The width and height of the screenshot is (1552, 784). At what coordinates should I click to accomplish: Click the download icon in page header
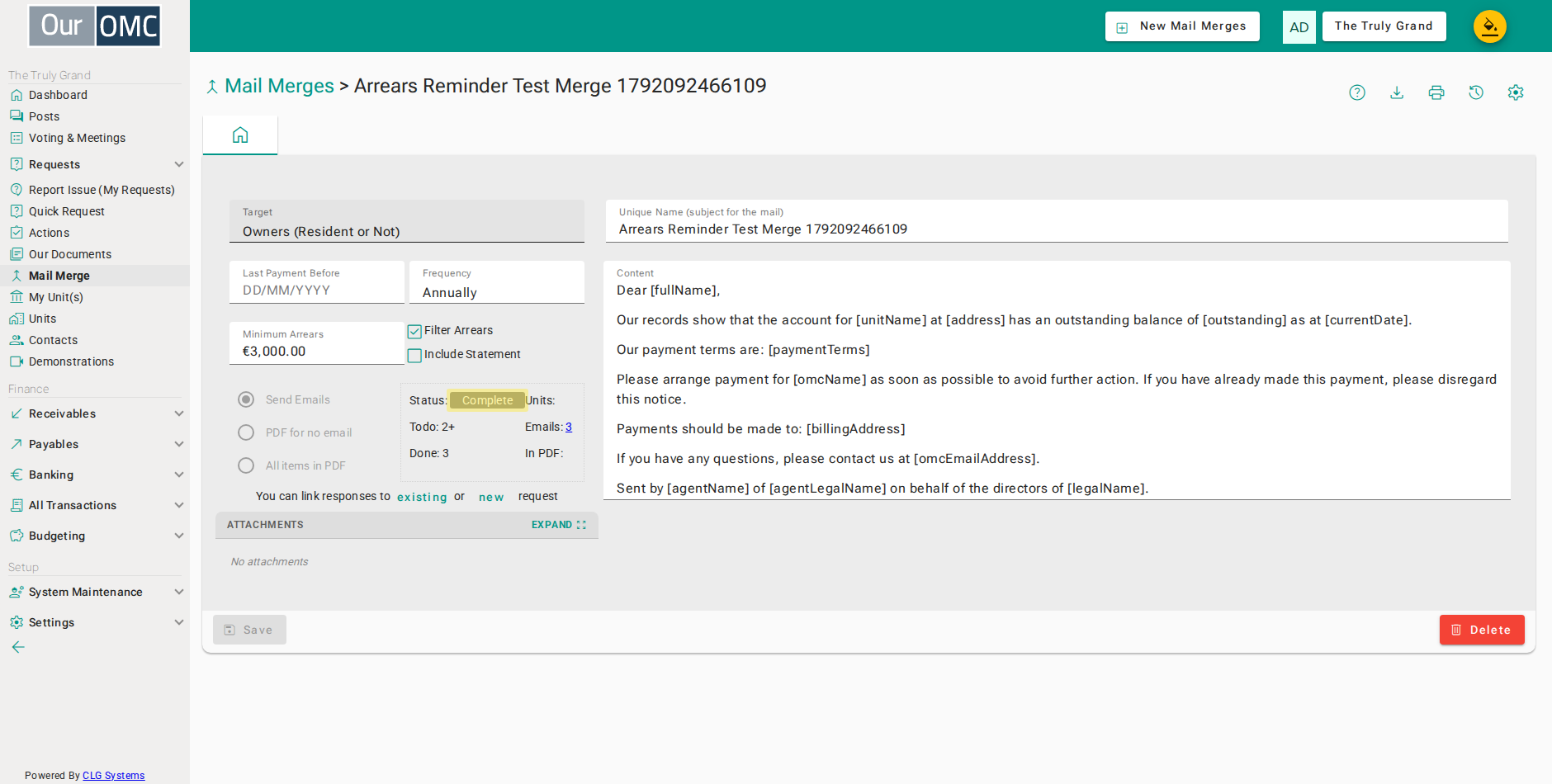1397,92
